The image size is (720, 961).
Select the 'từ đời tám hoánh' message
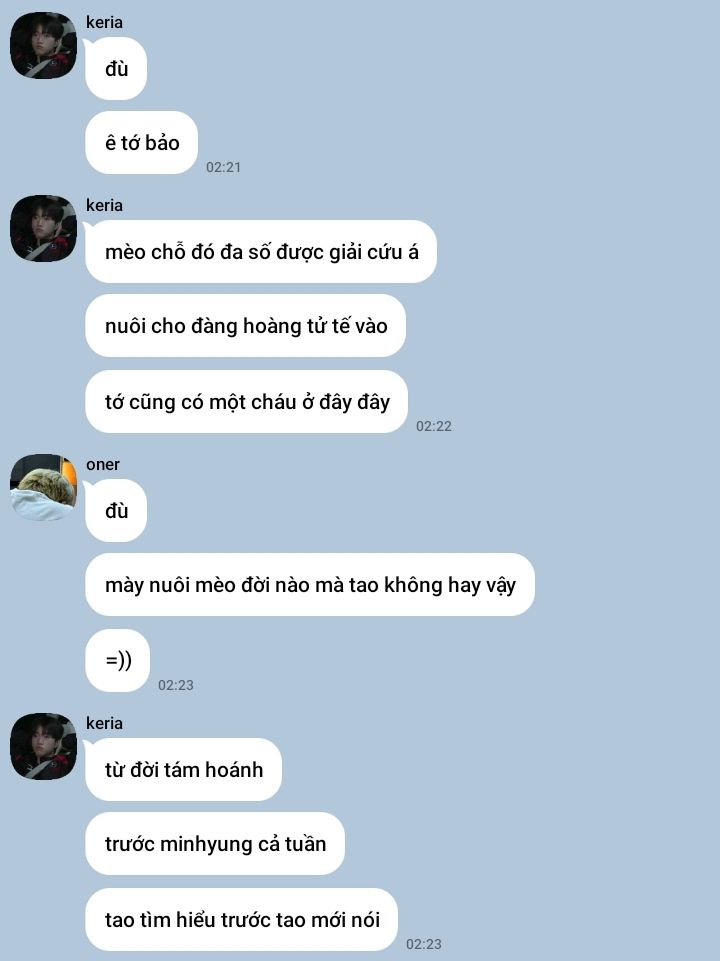coord(184,770)
